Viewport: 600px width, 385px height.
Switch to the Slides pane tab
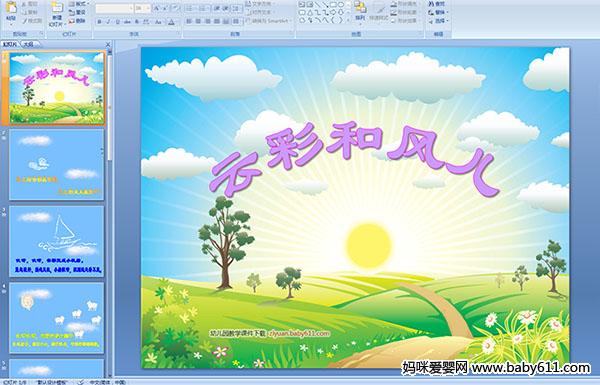click(x=10, y=44)
